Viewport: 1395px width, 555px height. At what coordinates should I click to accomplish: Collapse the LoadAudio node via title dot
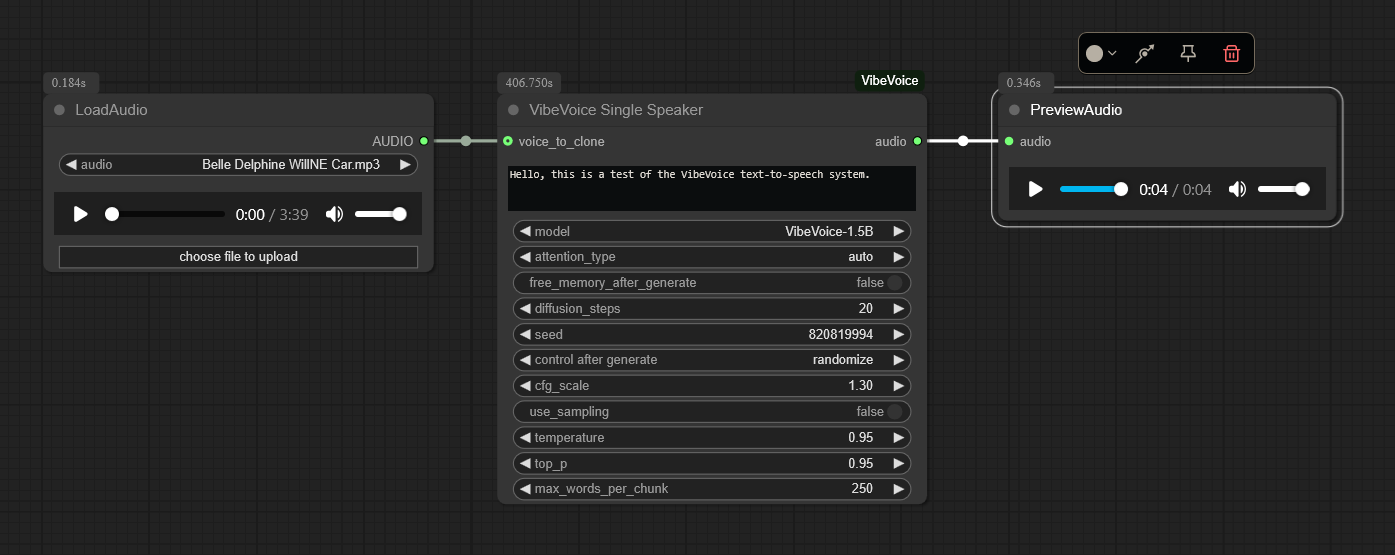[x=60, y=110]
